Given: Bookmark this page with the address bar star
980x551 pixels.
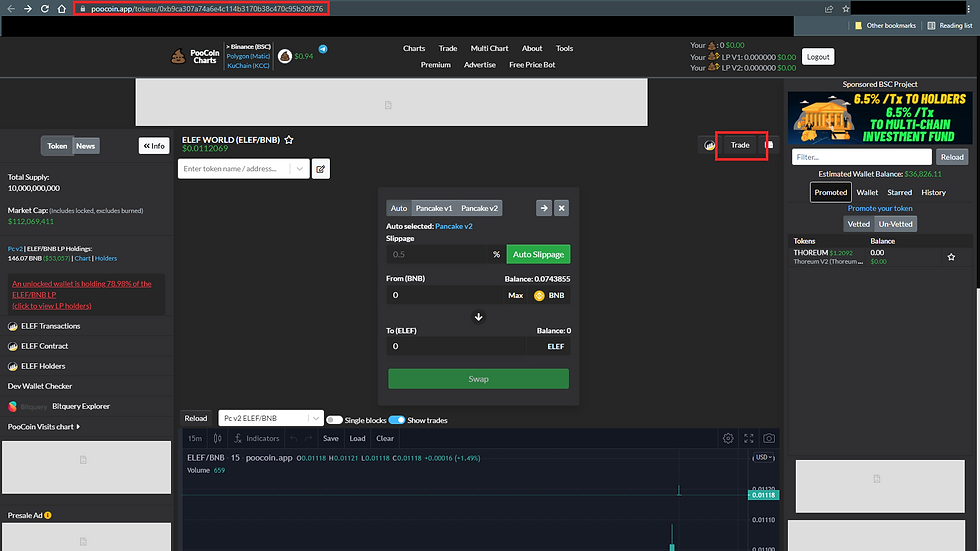Looking at the screenshot, I should [x=846, y=9].
